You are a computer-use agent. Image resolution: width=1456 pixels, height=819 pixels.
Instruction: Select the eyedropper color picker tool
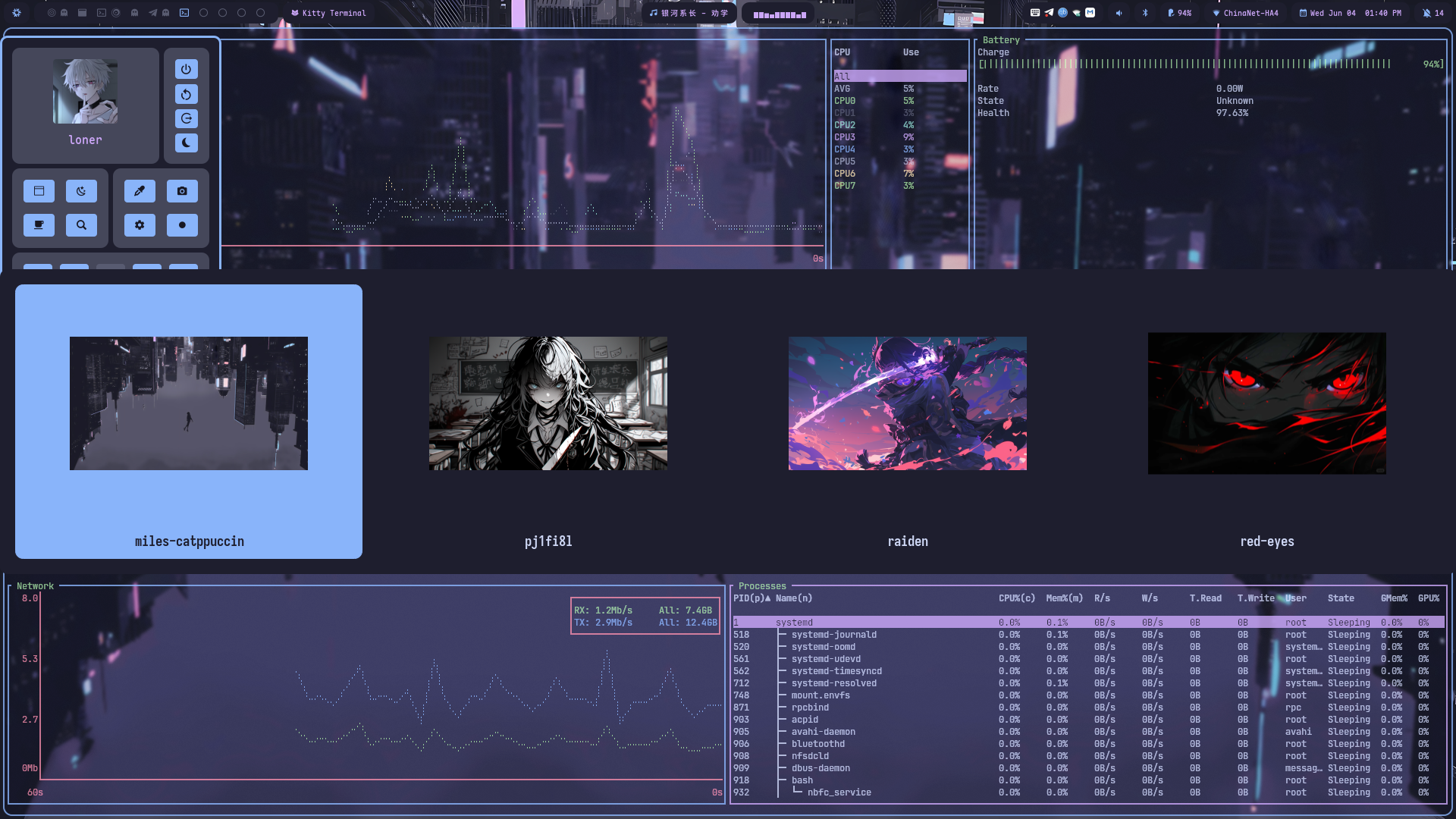tap(140, 191)
